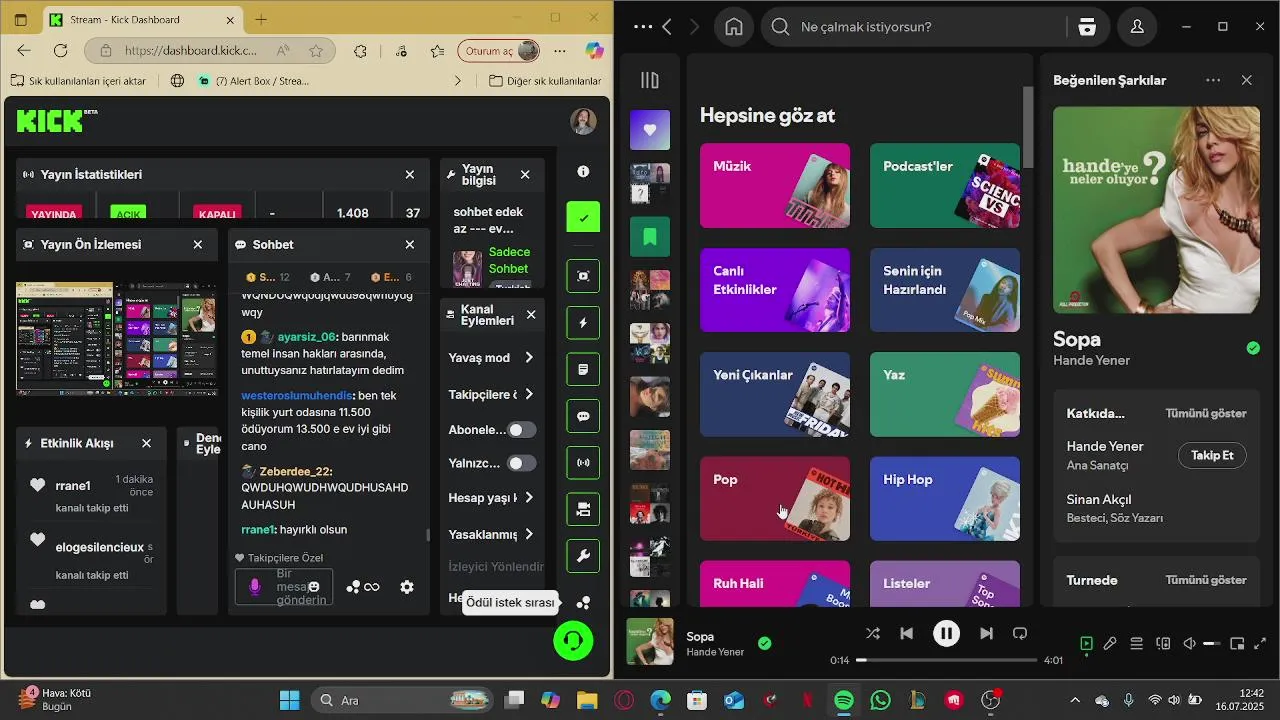This screenshot has height=720, width=1280.
Task: Open Liked Songs heart playlist in sidebar
Action: [x=650, y=130]
